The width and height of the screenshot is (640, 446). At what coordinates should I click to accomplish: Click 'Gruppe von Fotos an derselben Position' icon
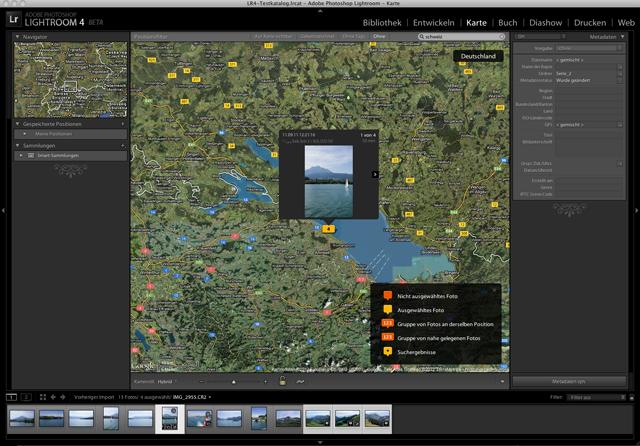point(387,324)
